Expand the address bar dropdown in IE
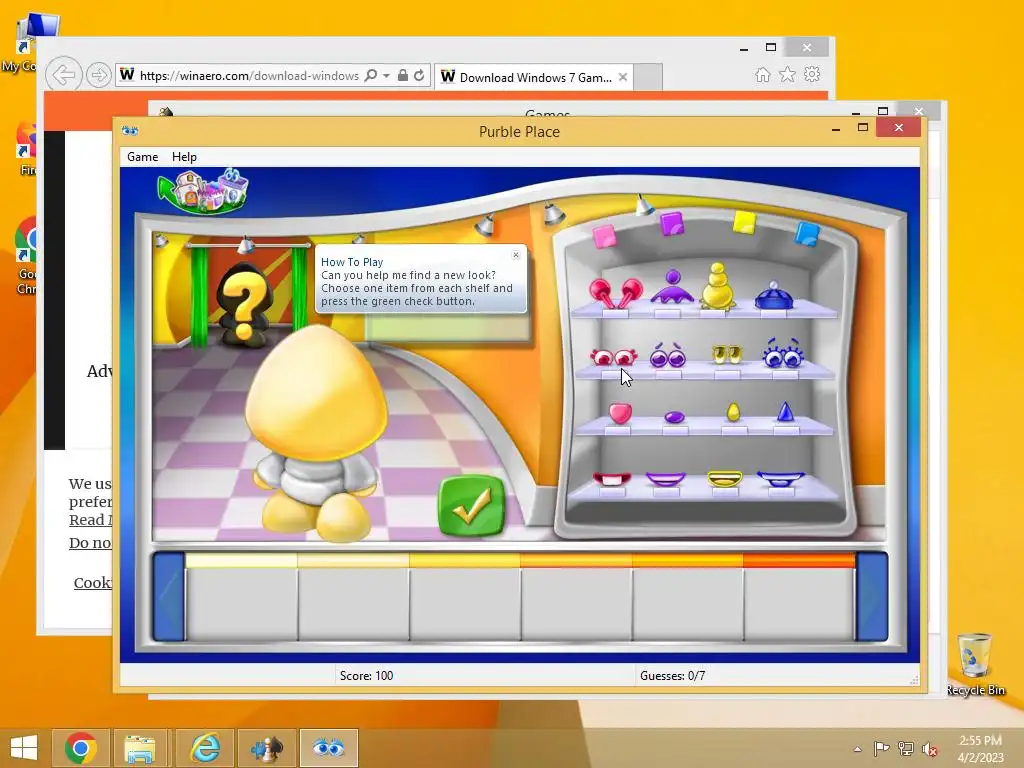 click(387, 76)
